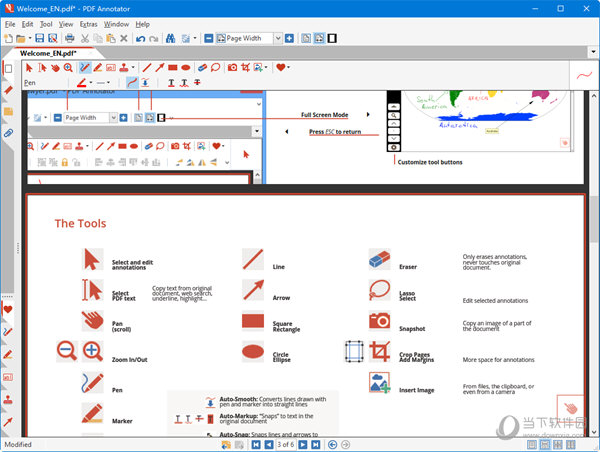Select the Ellipse shape tool

coord(186,68)
